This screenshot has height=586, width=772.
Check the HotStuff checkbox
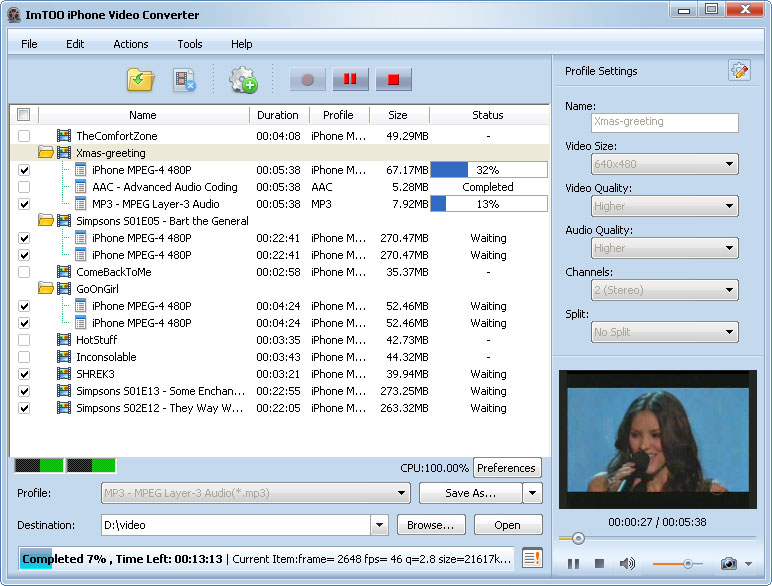tap(24, 340)
